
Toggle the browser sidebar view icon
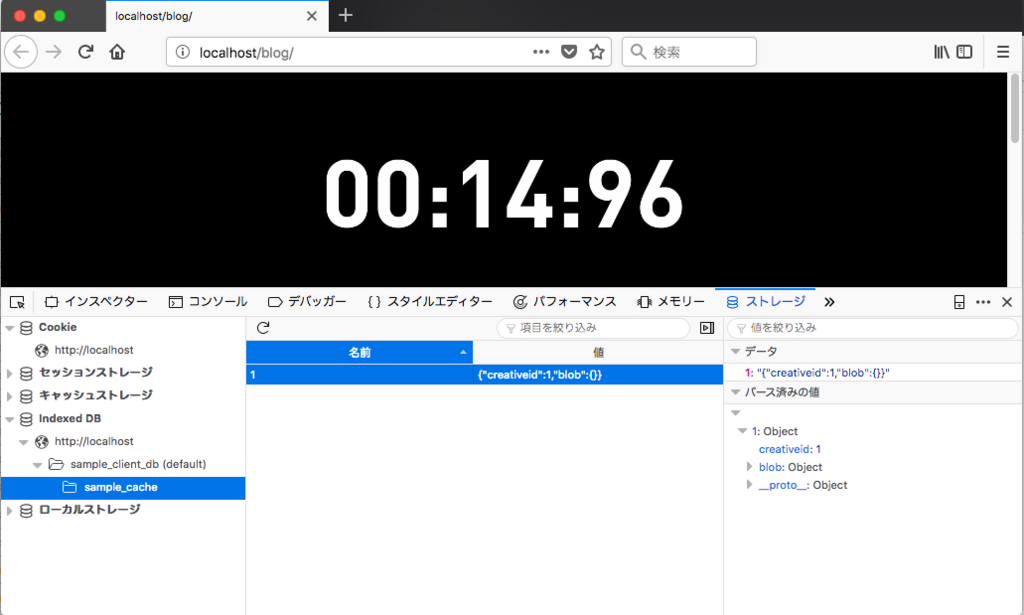click(963, 51)
